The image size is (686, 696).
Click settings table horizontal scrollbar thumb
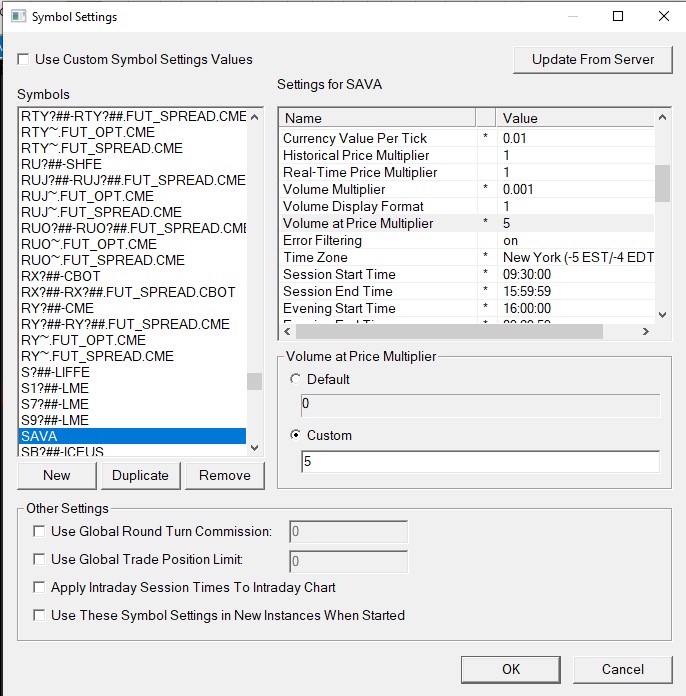click(x=449, y=332)
